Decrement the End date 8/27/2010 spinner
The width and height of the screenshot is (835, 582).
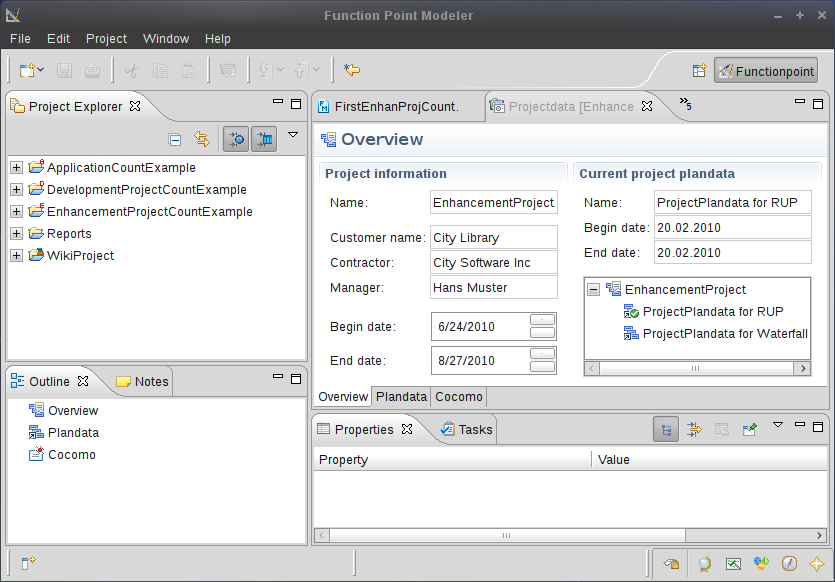point(543,367)
